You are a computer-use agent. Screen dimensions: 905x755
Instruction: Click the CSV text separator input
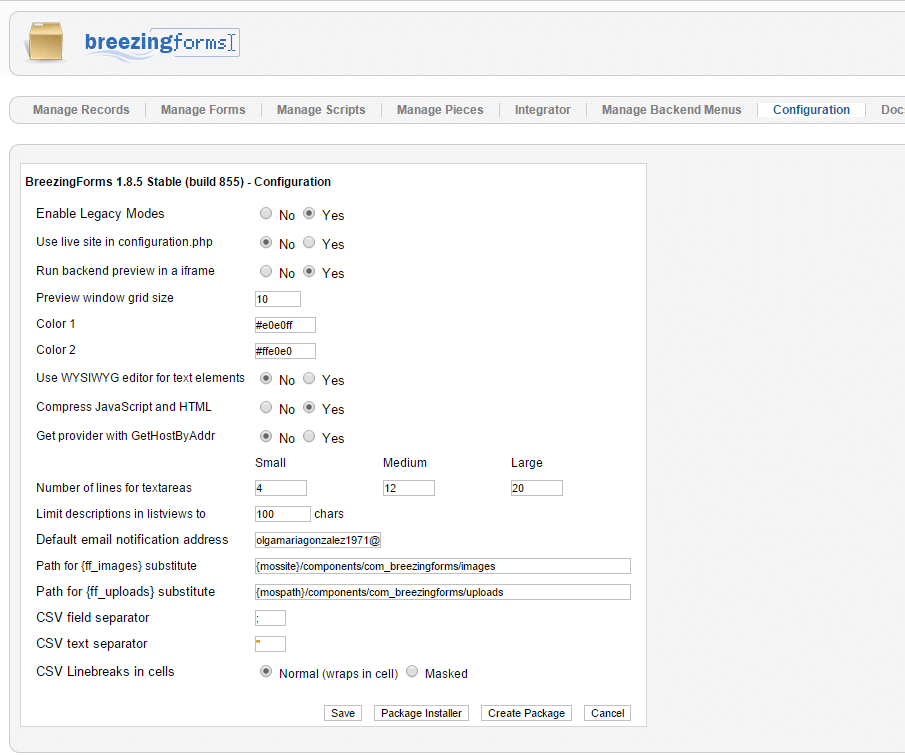coord(270,644)
